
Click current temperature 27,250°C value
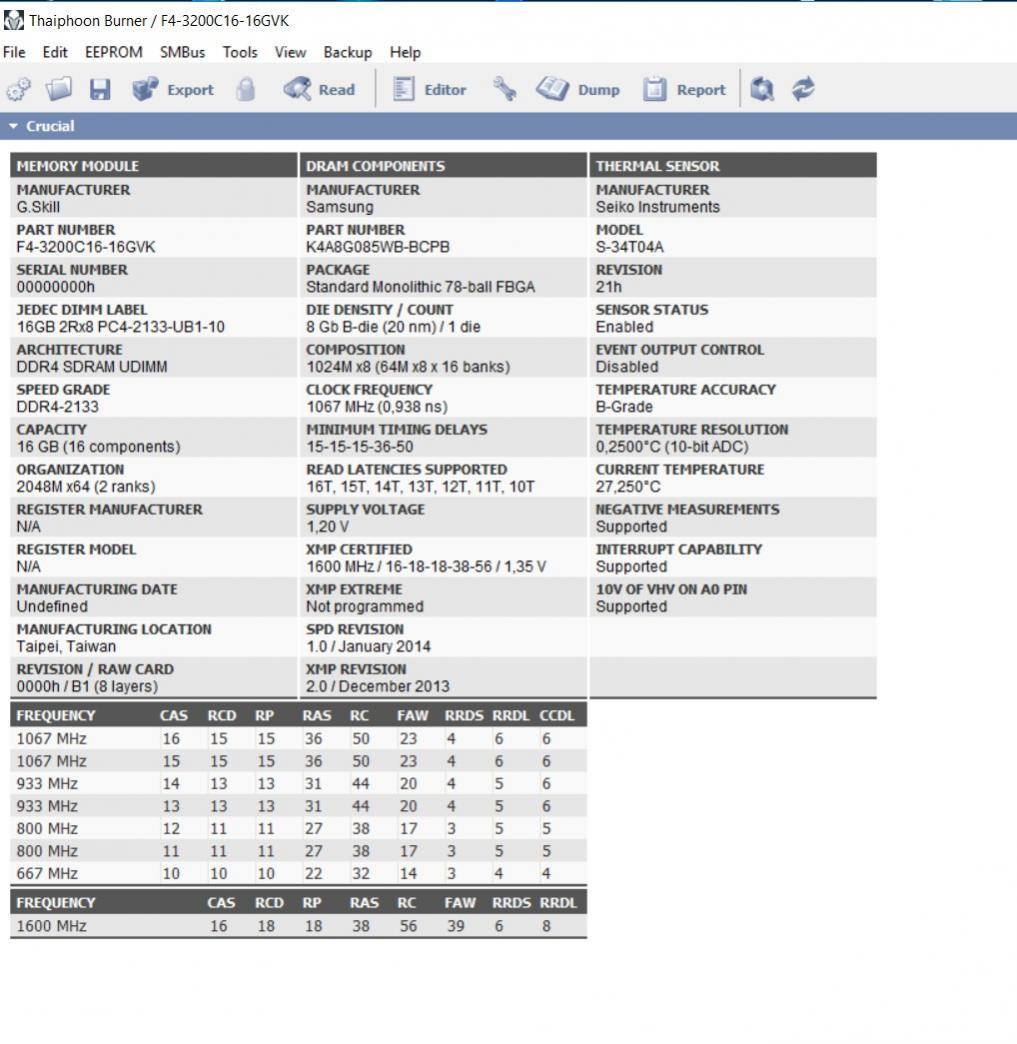click(628, 487)
